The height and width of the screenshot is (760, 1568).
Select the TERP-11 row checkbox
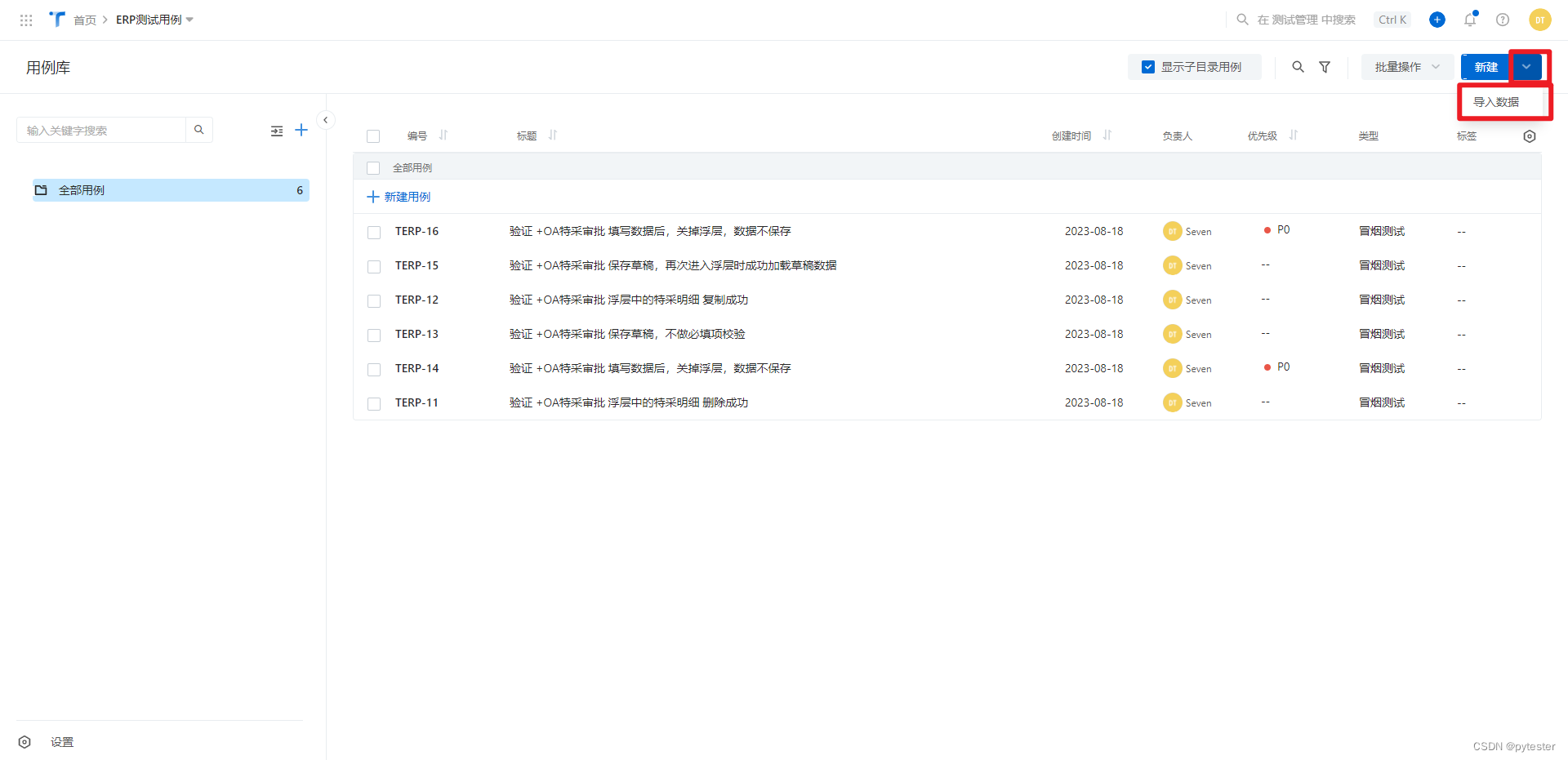[374, 404]
